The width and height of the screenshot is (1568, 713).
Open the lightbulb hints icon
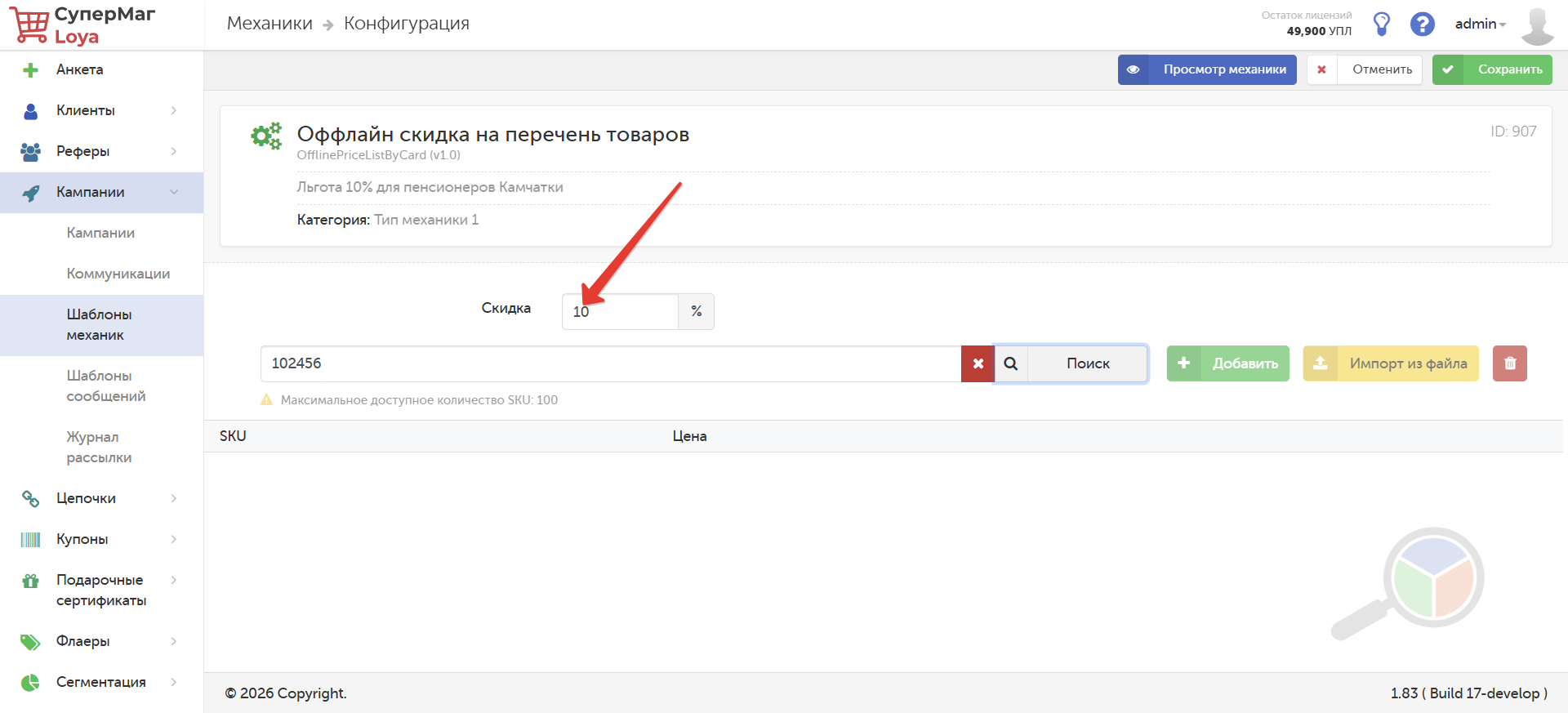(x=1382, y=24)
